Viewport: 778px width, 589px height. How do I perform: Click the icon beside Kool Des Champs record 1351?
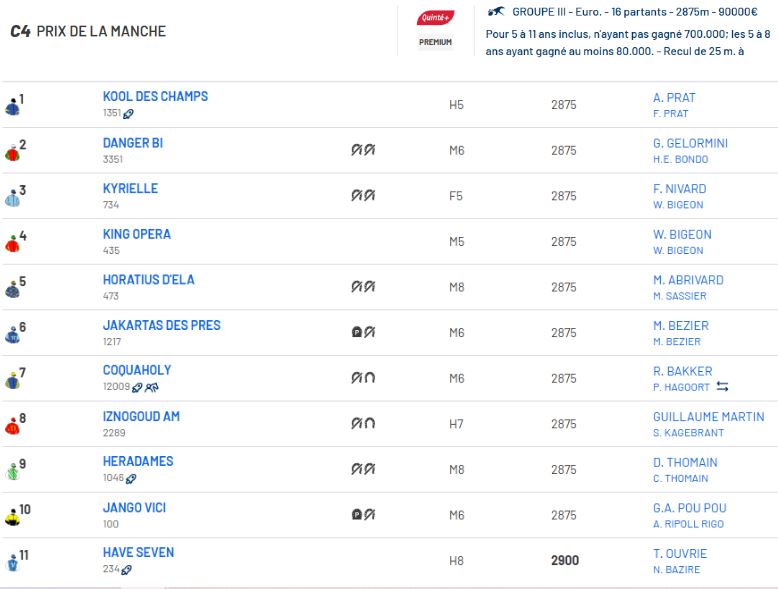point(128,114)
